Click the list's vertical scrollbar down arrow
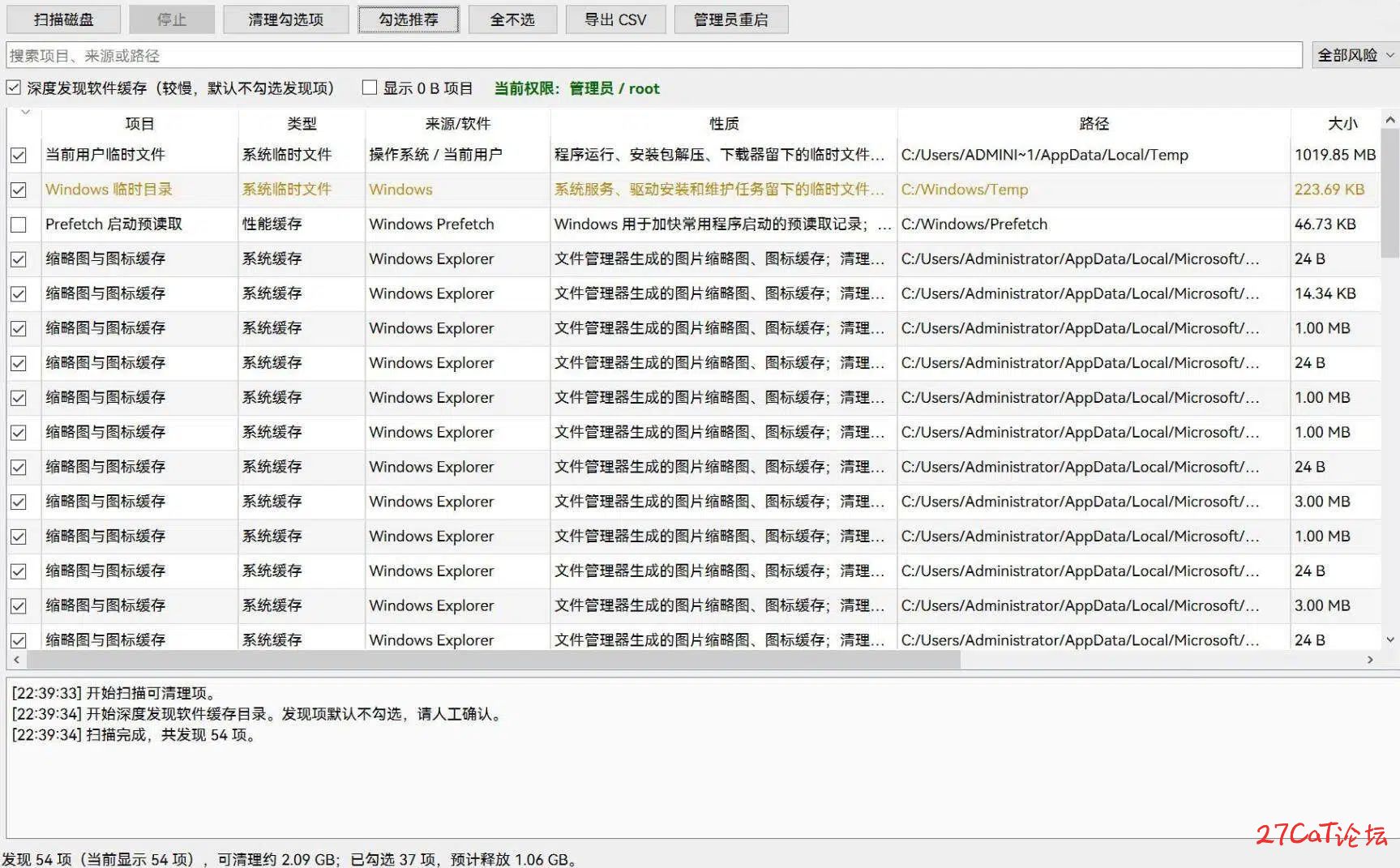 click(1391, 639)
